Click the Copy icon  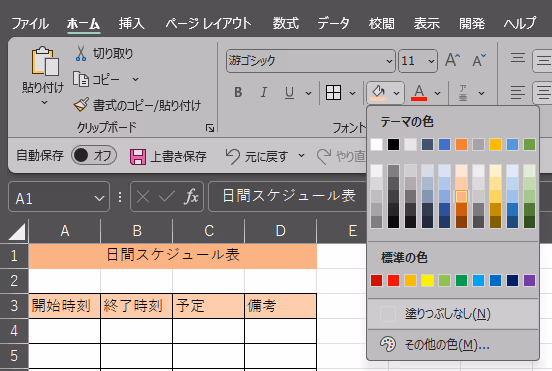[x=81, y=79]
